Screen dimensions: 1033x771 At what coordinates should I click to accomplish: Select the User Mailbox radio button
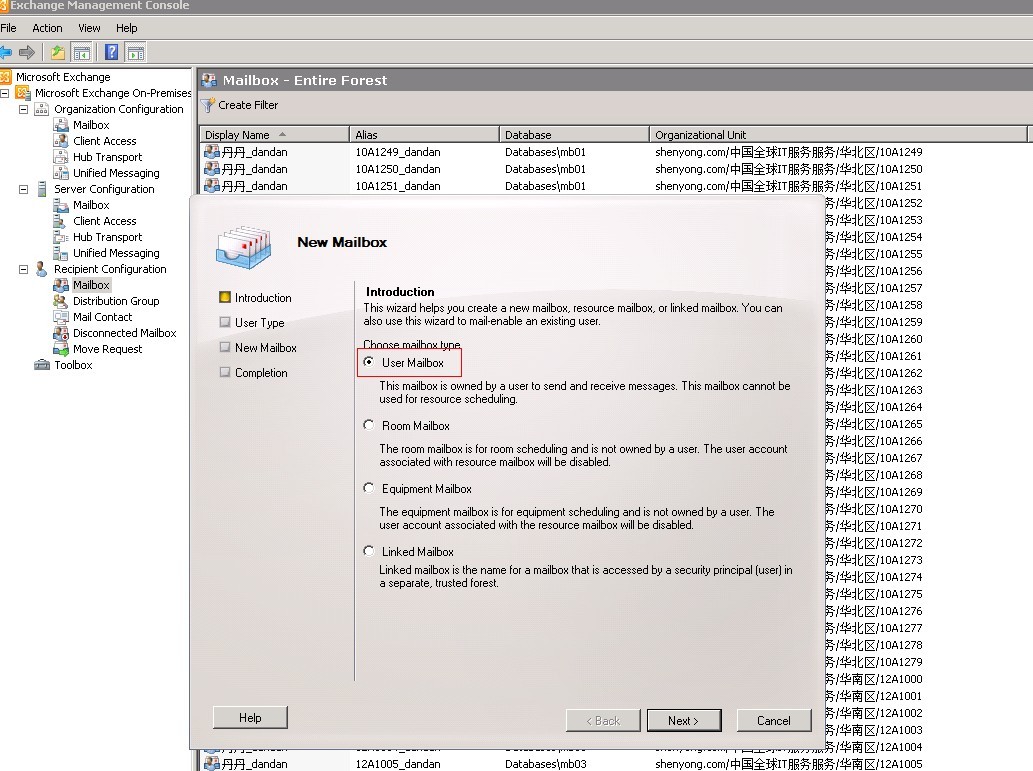tap(369, 362)
